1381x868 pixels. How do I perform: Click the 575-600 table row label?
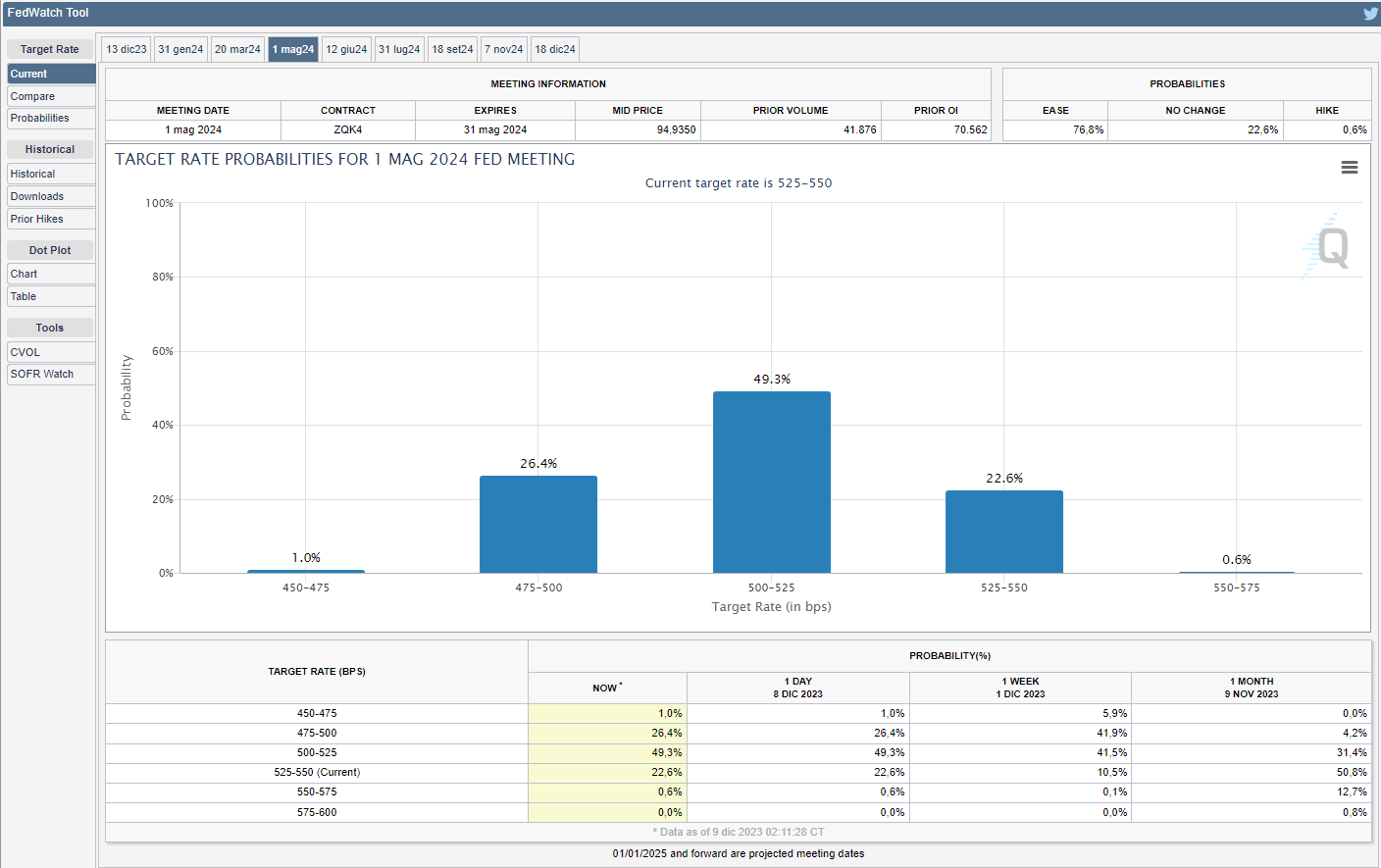pos(317,812)
